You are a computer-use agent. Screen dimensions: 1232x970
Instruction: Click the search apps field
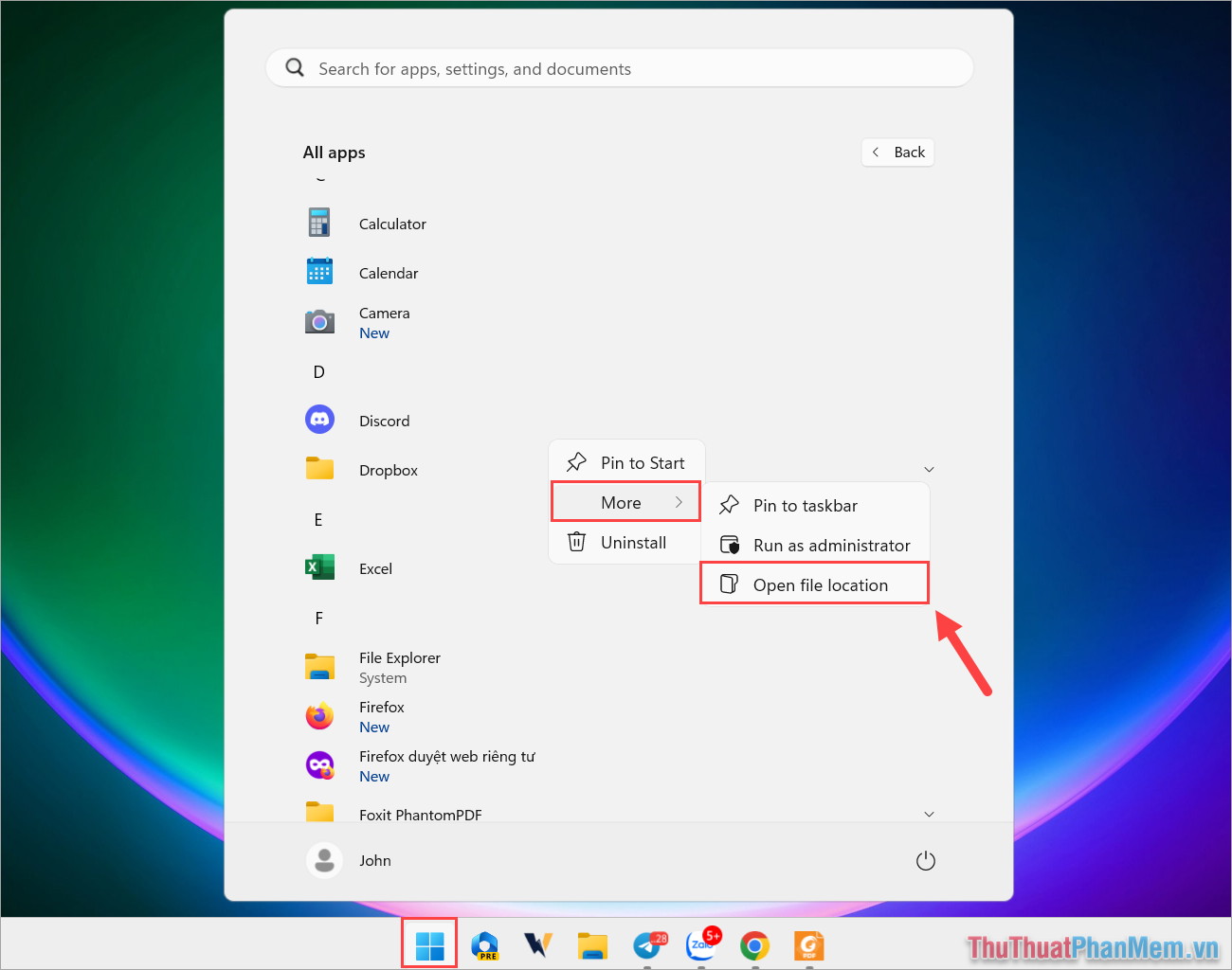click(x=618, y=67)
